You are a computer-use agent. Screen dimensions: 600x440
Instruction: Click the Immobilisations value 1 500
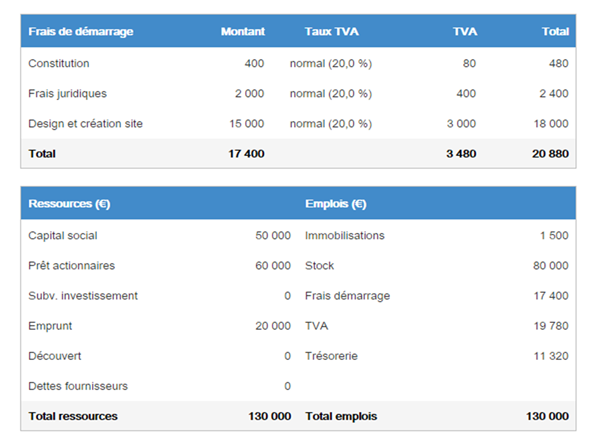pyautogui.click(x=554, y=235)
